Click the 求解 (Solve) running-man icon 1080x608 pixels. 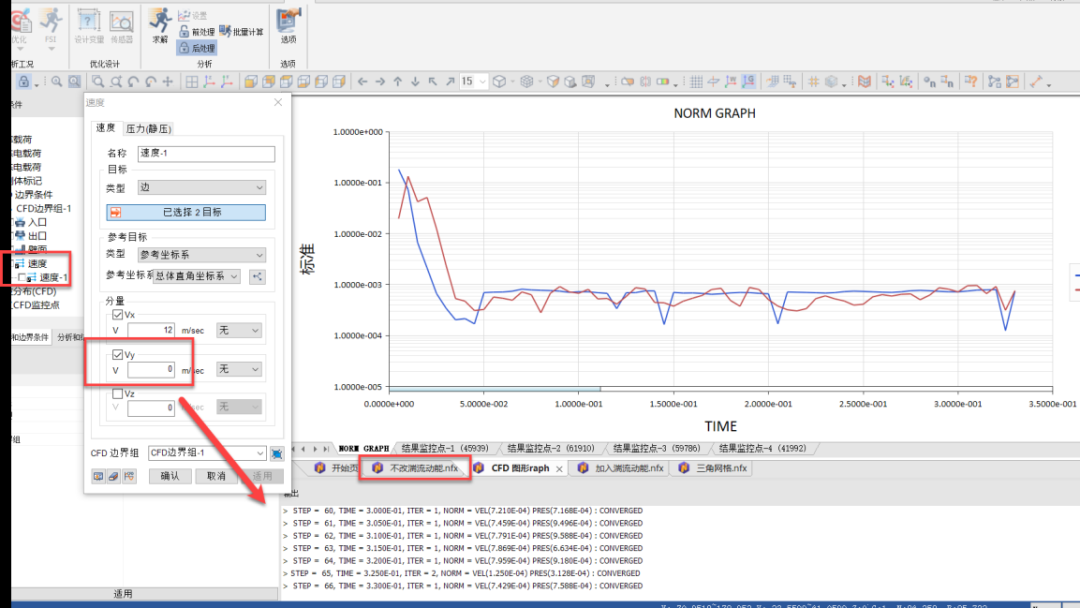(159, 20)
